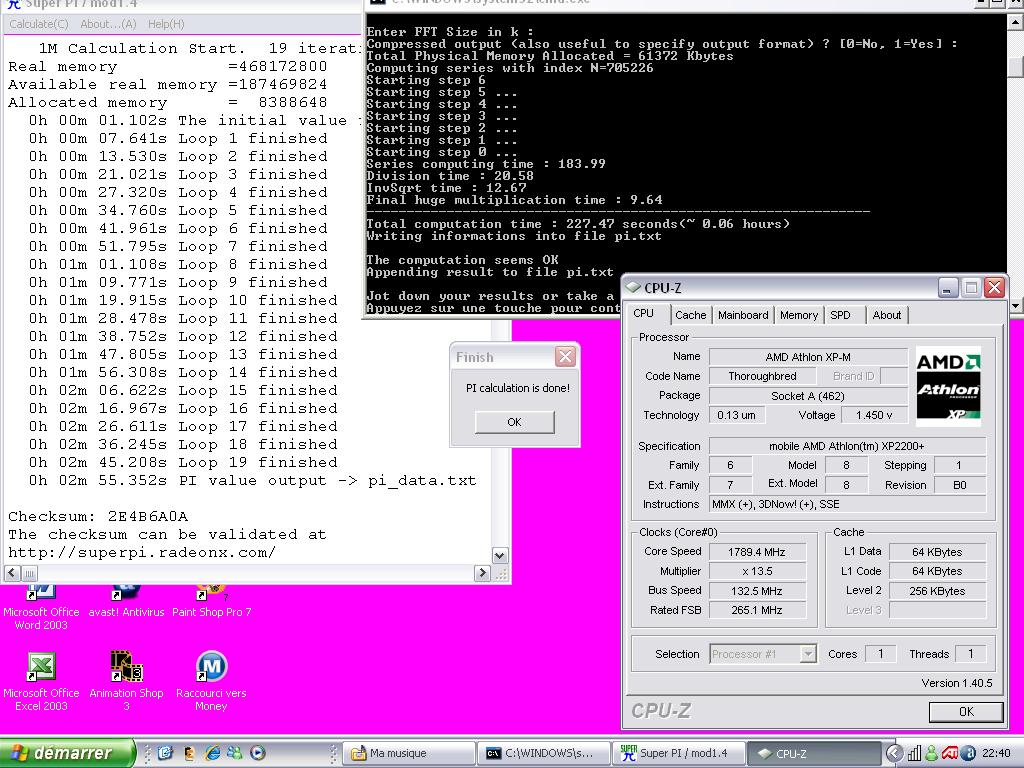
Task: Switch to Super PI / mod1.4 taskbar button
Action: (679, 753)
